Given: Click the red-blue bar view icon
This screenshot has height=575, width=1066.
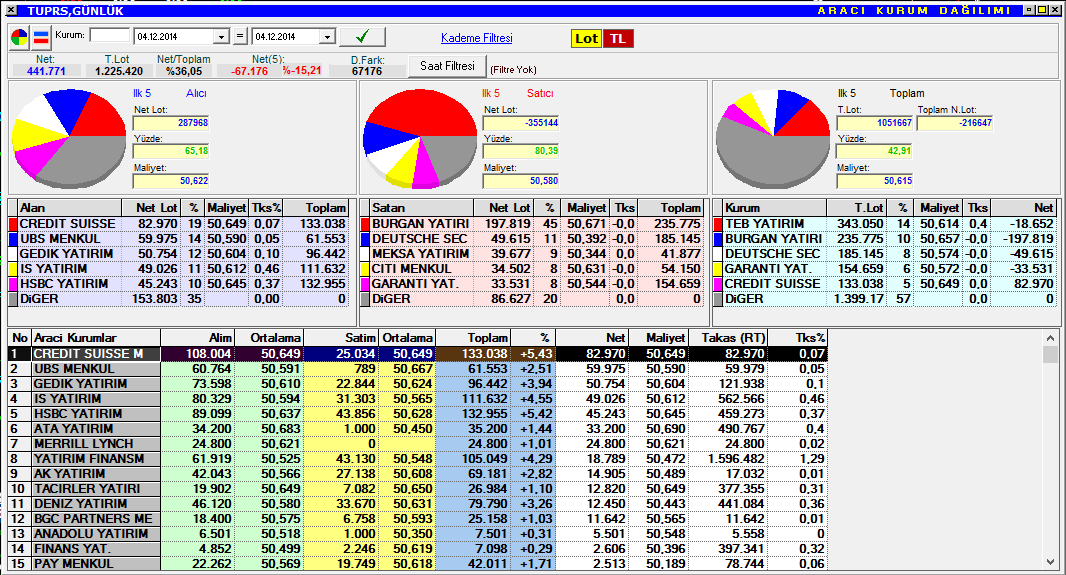Looking at the screenshot, I should [x=41, y=38].
